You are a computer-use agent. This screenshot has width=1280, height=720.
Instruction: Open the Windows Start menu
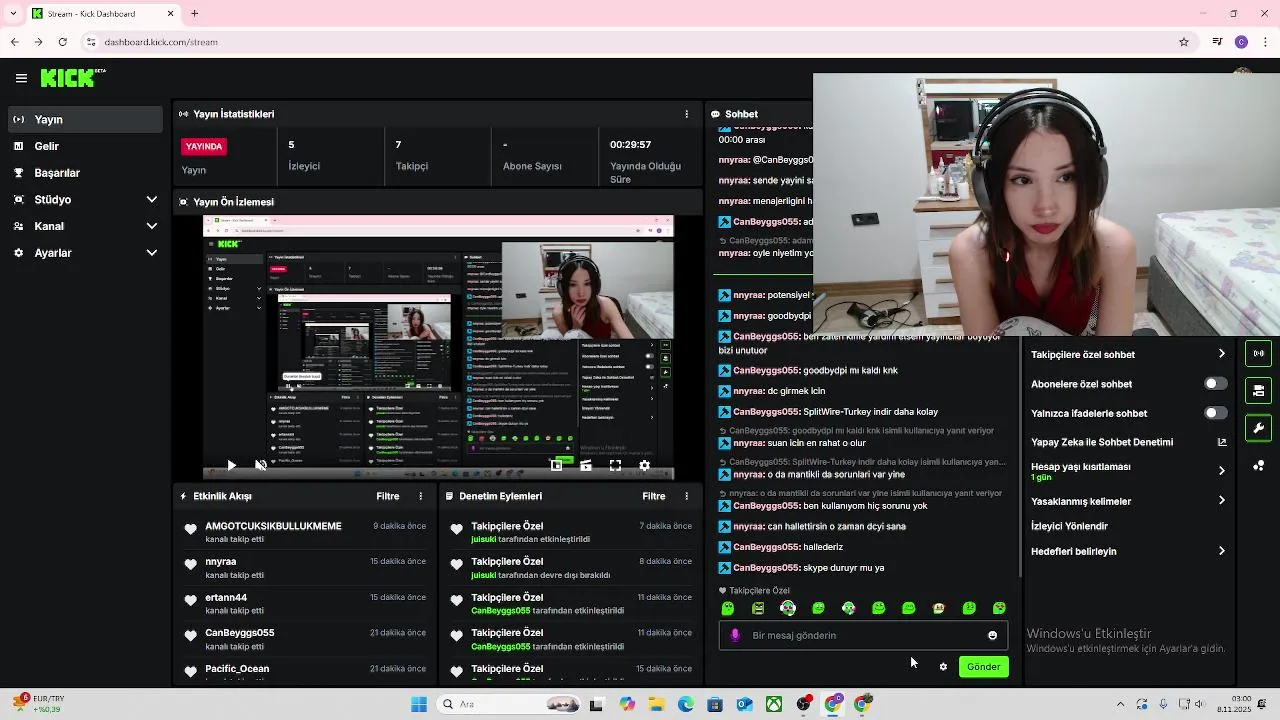pos(419,704)
